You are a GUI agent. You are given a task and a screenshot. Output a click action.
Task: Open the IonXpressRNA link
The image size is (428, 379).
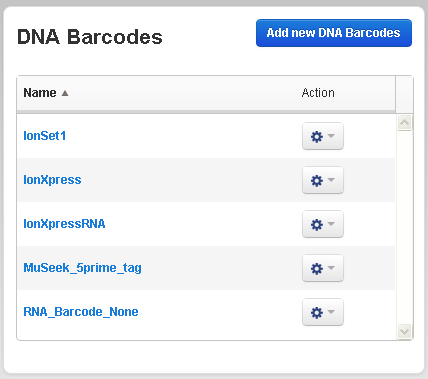click(x=64, y=224)
